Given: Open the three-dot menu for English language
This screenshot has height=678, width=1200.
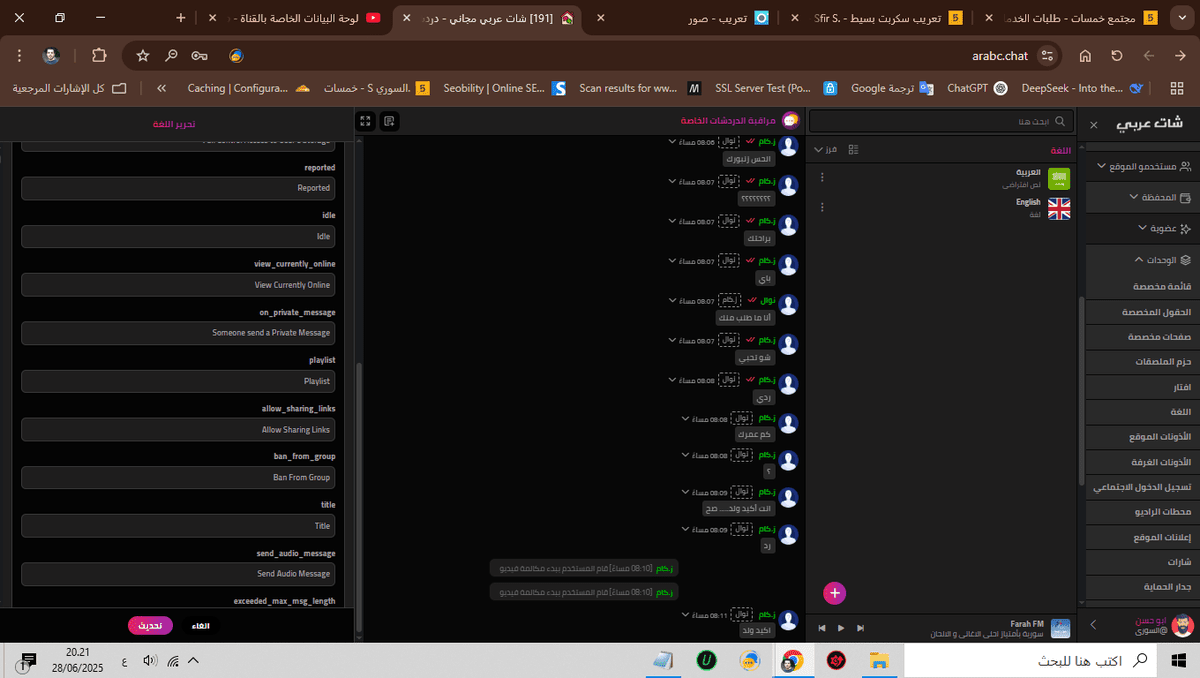Looking at the screenshot, I should 822,207.
